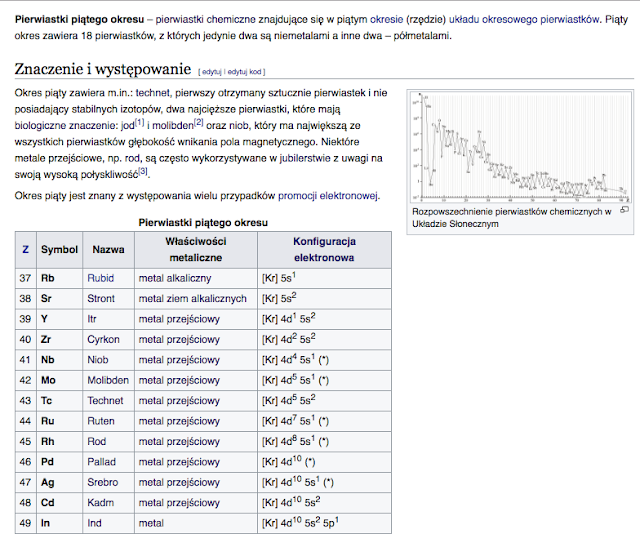The image size is (640, 534).
Task: Select the 'Sr' symbol cell
Action: point(60,298)
